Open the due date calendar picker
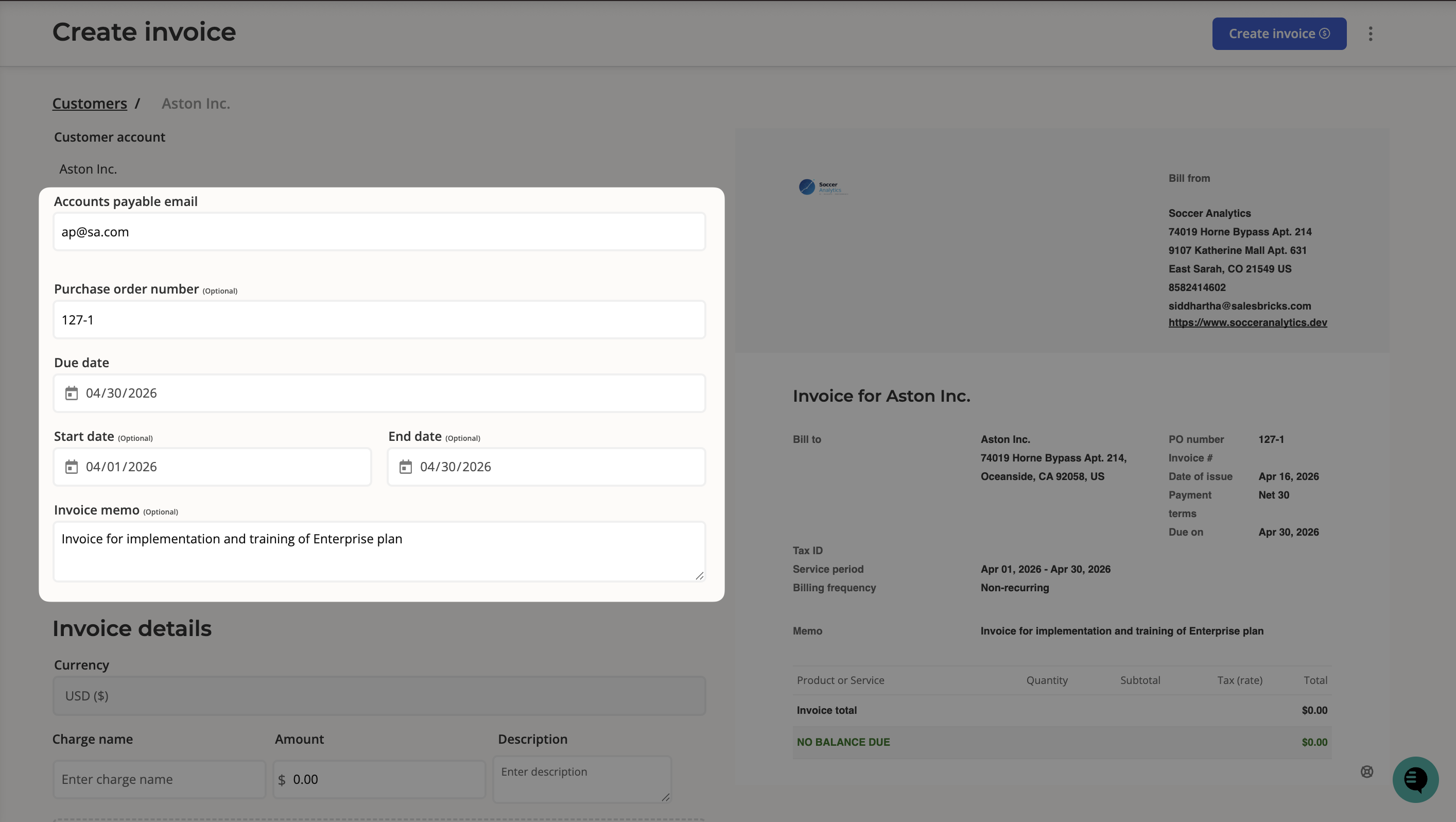 click(x=72, y=393)
